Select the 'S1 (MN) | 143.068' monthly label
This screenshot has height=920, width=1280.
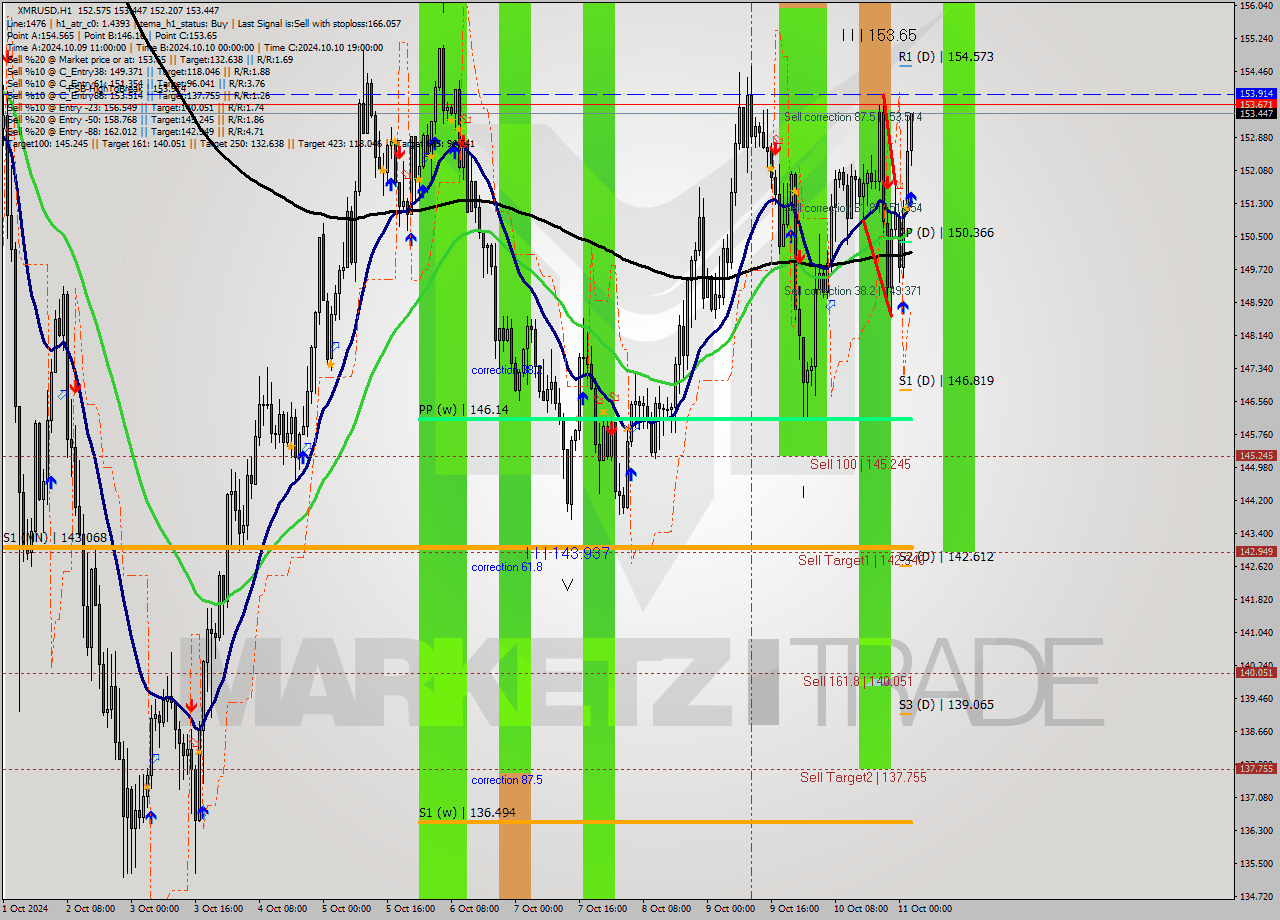coord(54,538)
